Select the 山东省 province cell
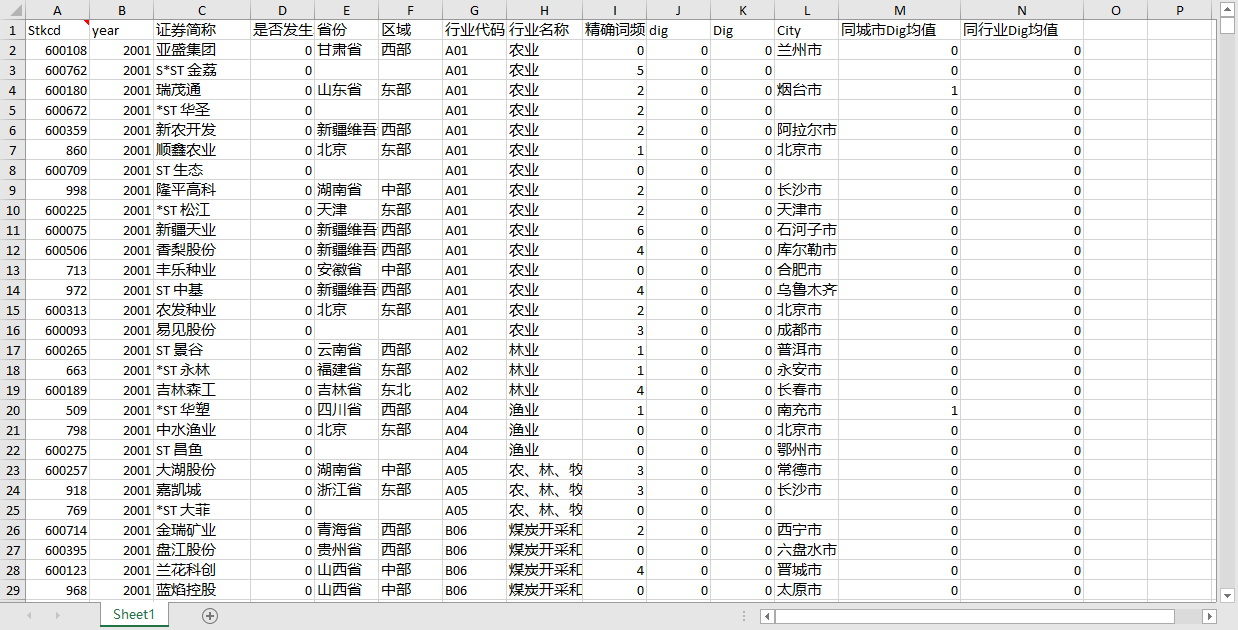The width and height of the screenshot is (1238, 630). [x=346, y=90]
